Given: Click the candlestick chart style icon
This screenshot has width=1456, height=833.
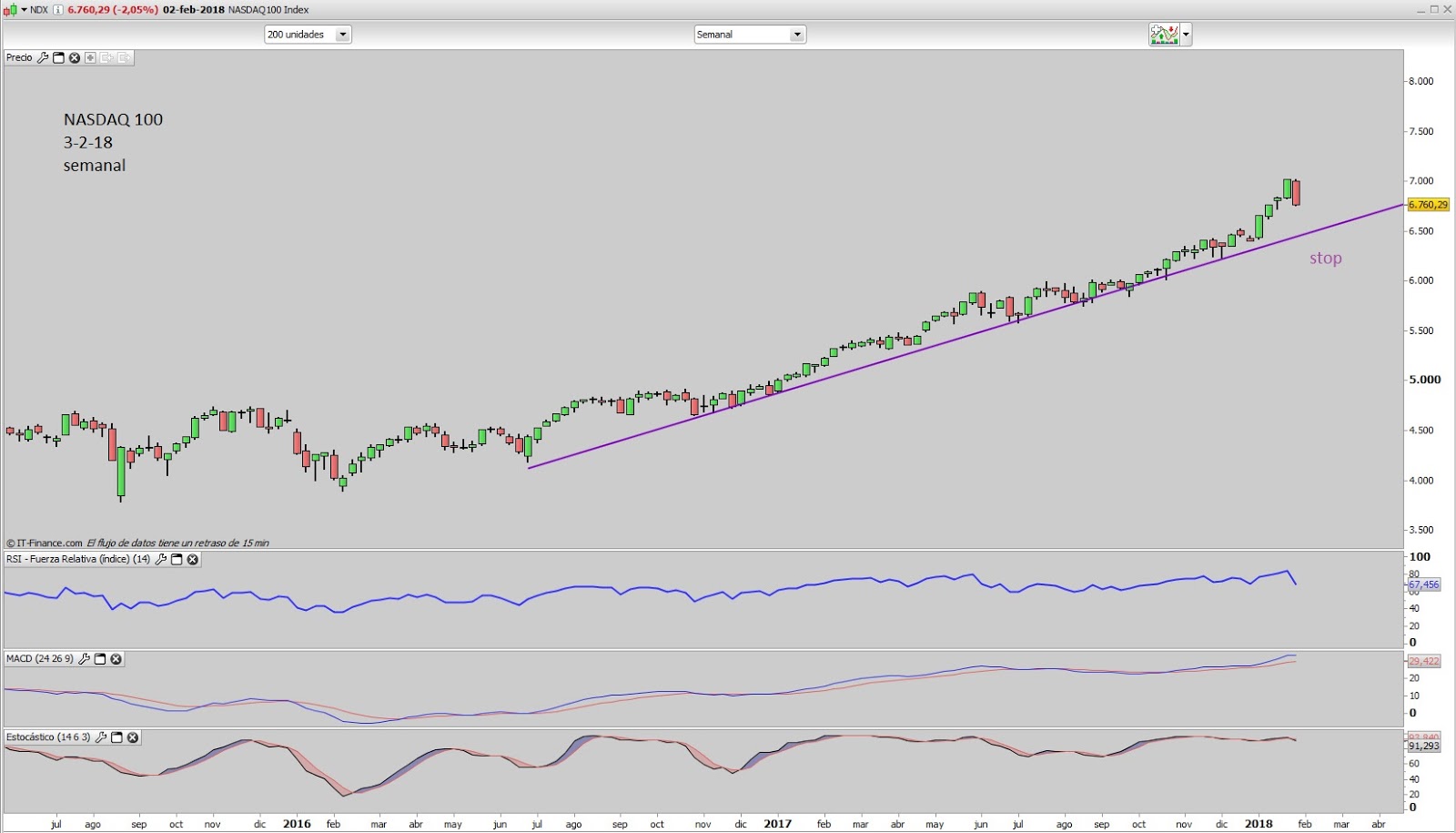Looking at the screenshot, I should pos(11,10).
